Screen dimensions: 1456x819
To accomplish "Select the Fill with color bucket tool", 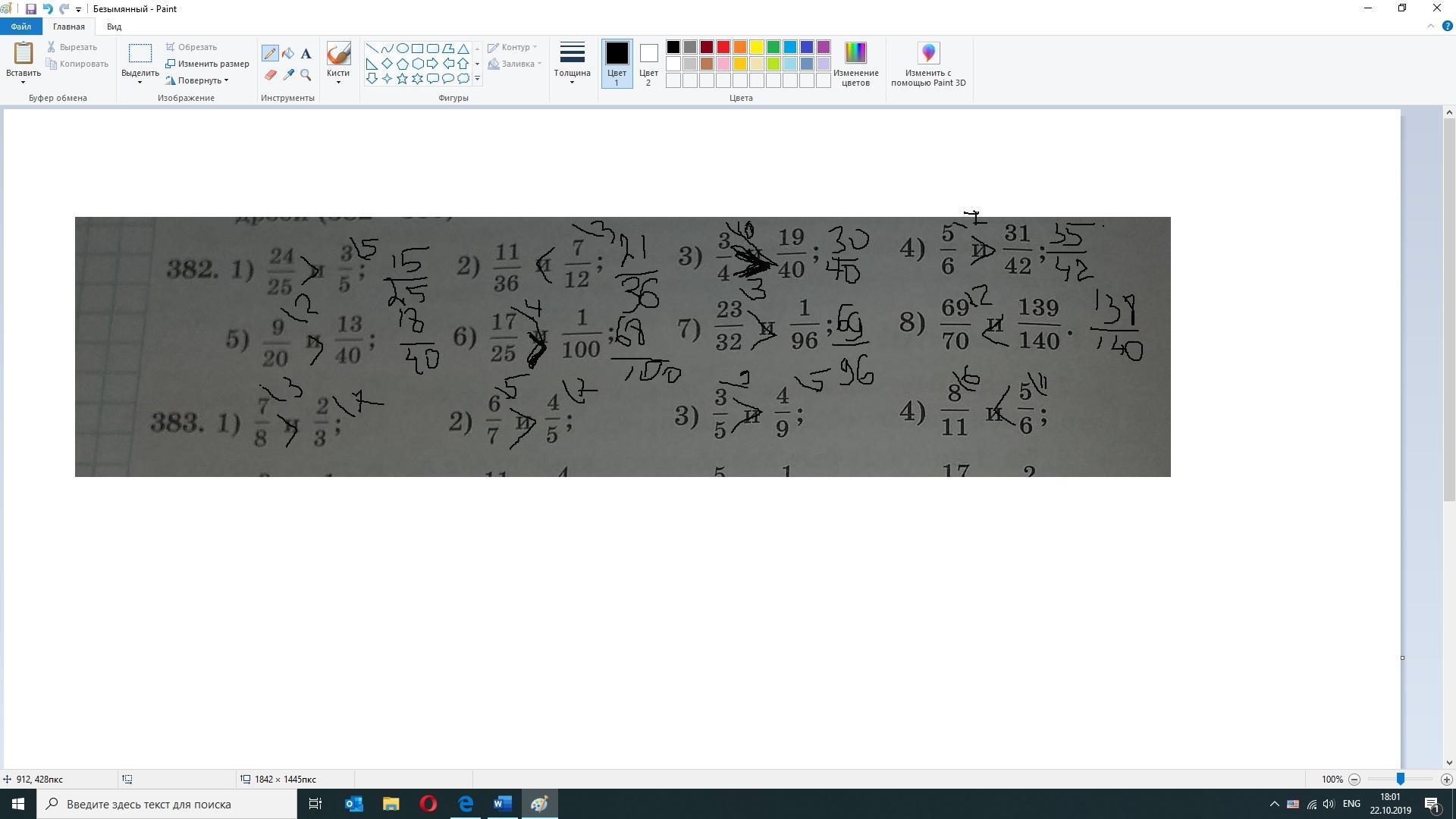I will [288, 54].
